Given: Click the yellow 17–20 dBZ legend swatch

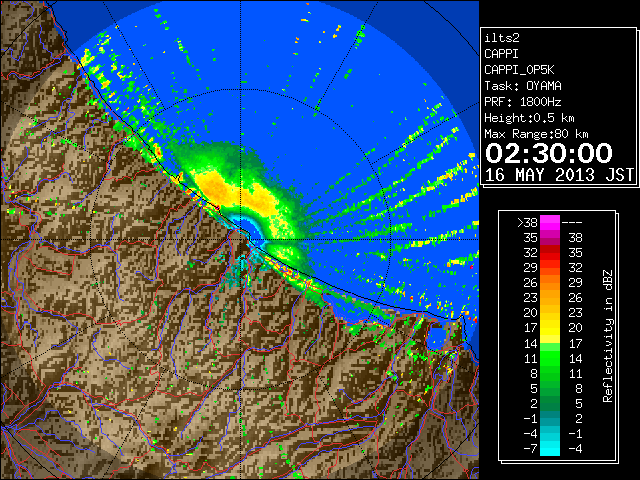Looking at the screenshot, I should (x=550, y=328).
